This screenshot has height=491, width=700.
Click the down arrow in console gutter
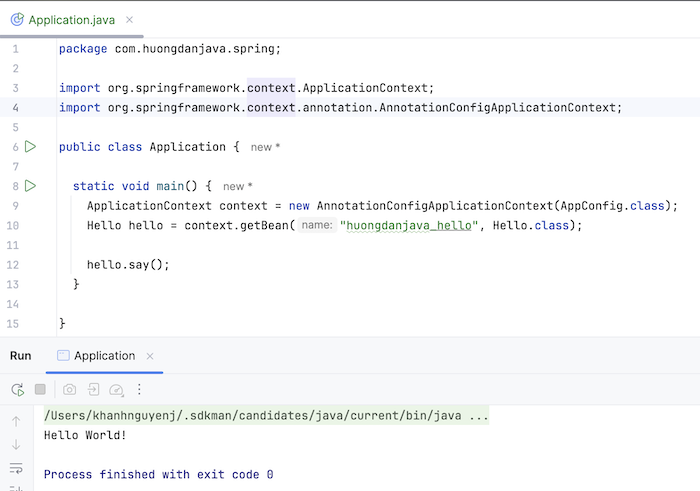click(x=16, y=444)
